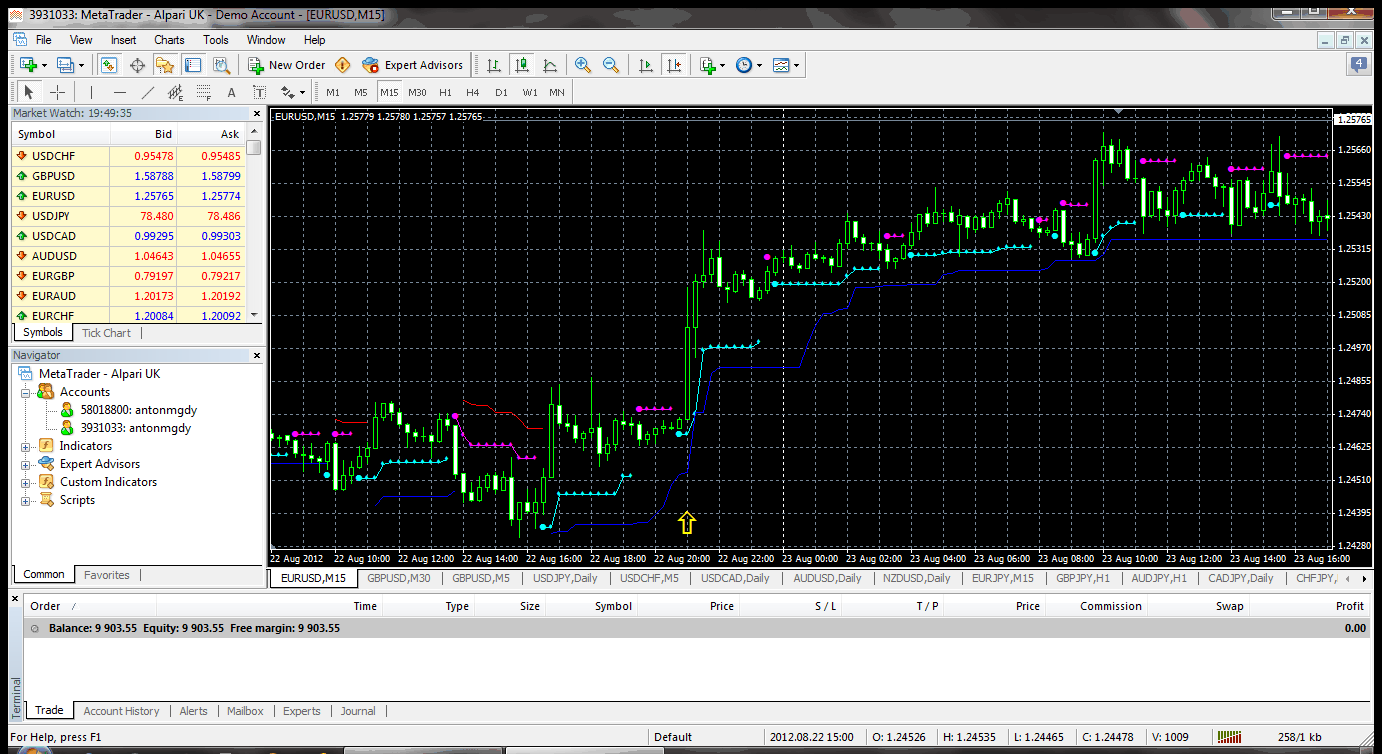Switch chart to candlesticks style
Screen dimensions: 1382x754
(x=521, y=65)
